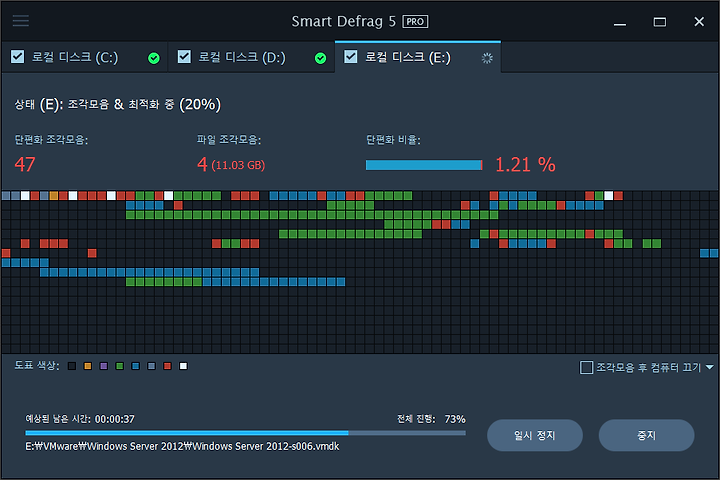Click the overall progress bar

coord(246,433)
